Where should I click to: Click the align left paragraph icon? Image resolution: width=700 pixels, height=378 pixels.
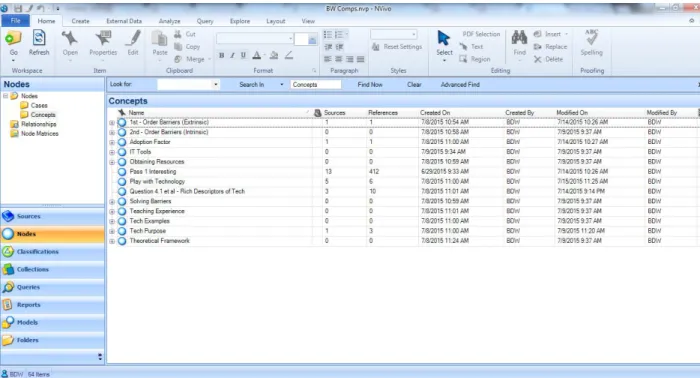(x=328, y=59)
